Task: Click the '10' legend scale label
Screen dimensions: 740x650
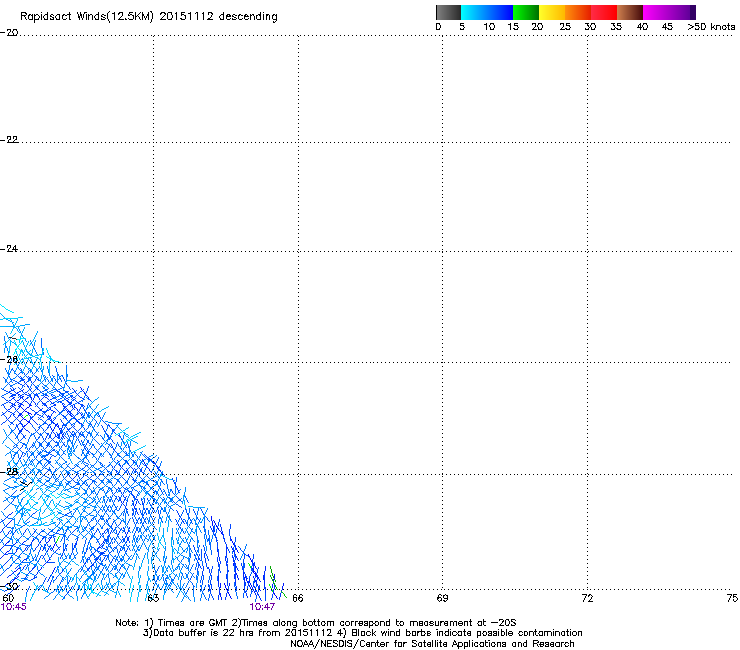Action: tap(489, 27)
